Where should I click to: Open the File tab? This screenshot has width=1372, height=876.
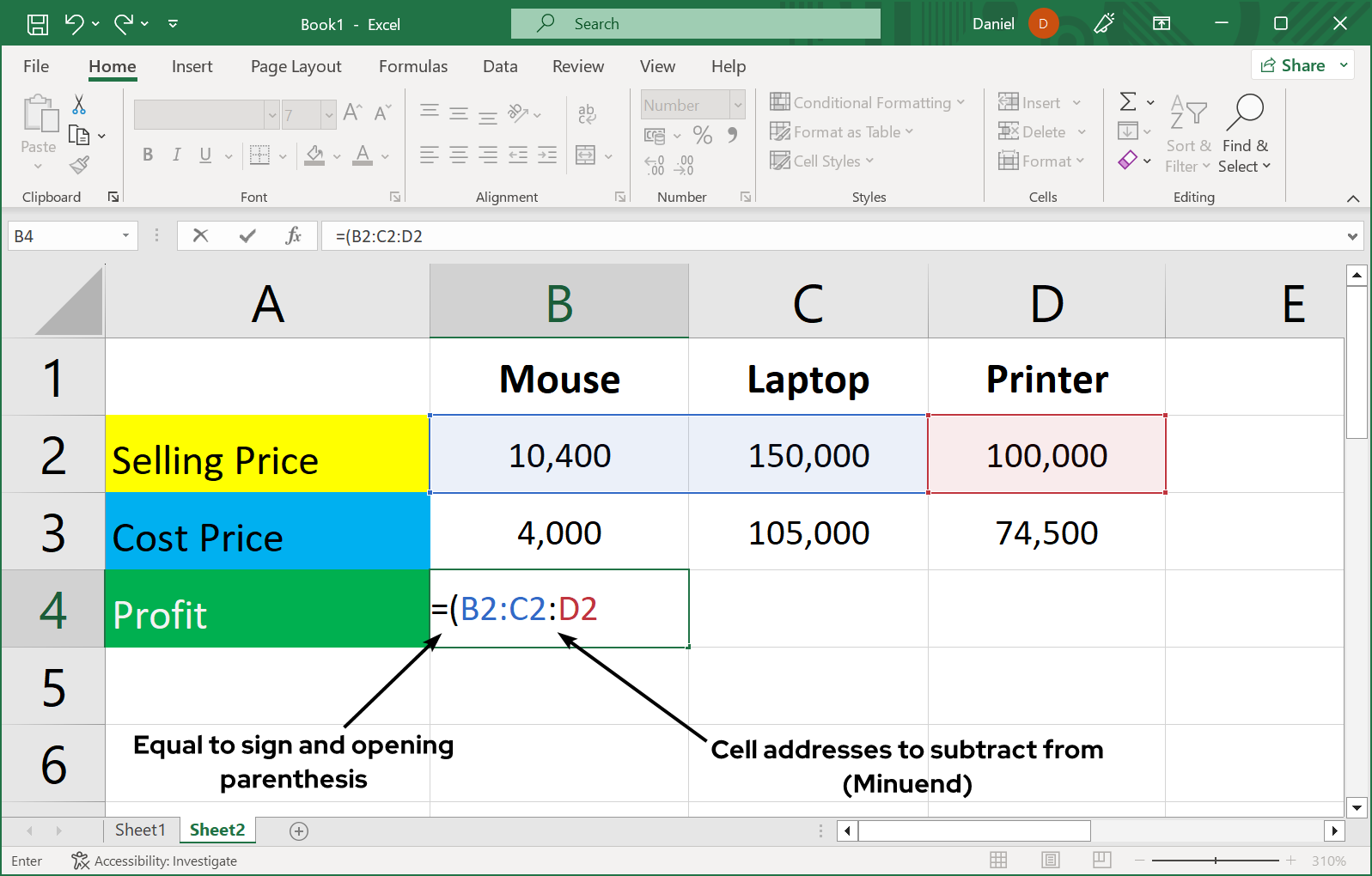[x=36, y=66]
